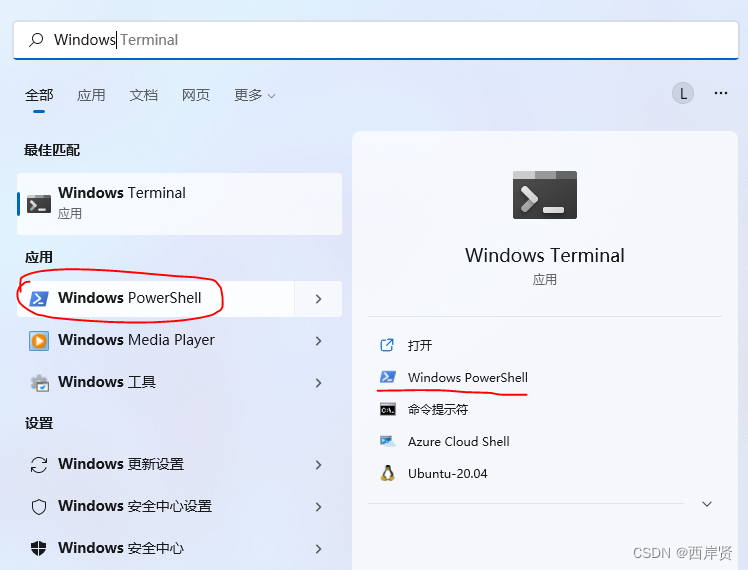748x570 pixels.
Task: Open the 更多 dropdown
Action: 255,95
